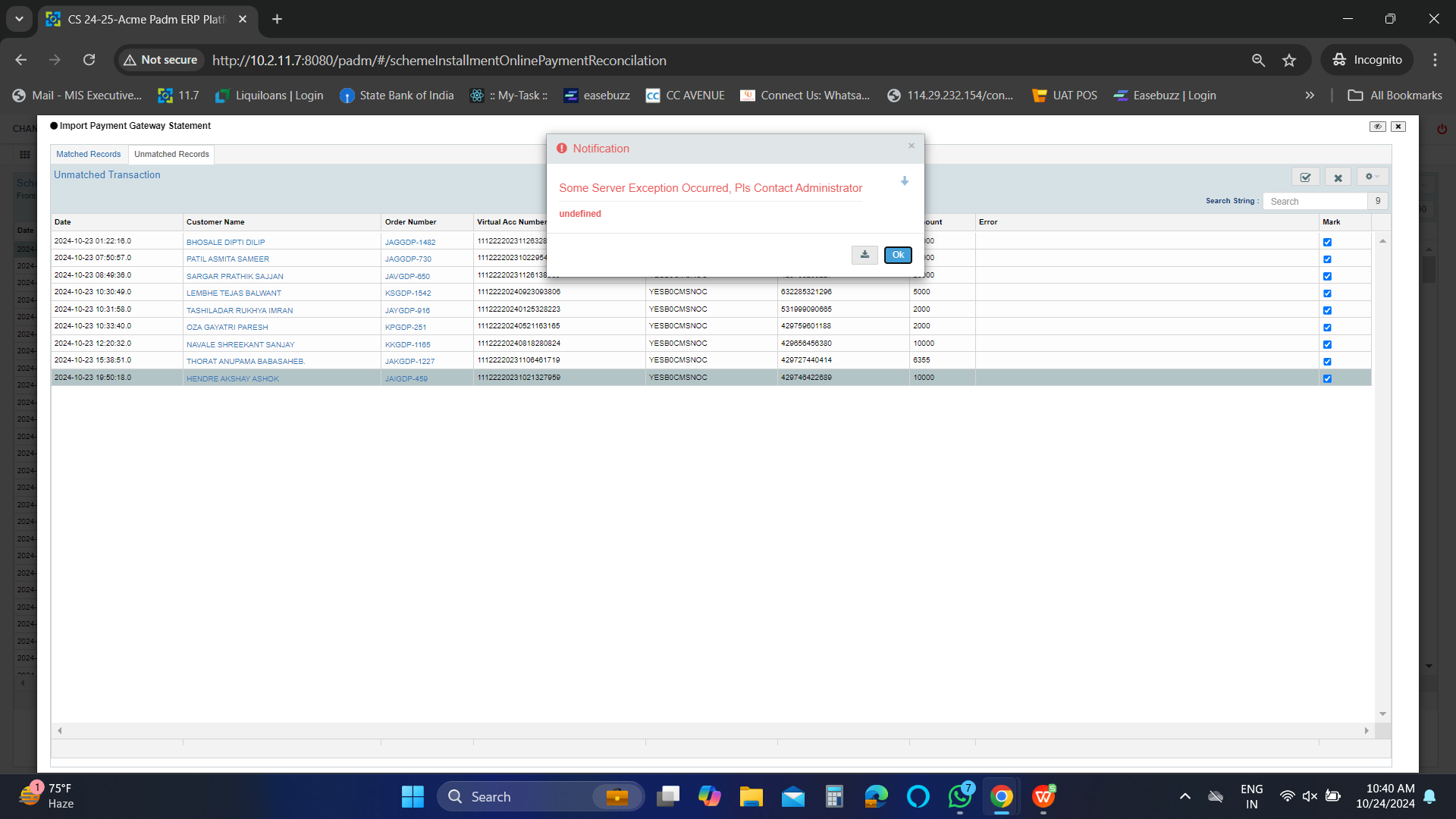Image resolution: width=1456 pixels, height=819 pixels.
Task: Click the grid horizontal scrollbar left arrow
Action: 59,731
